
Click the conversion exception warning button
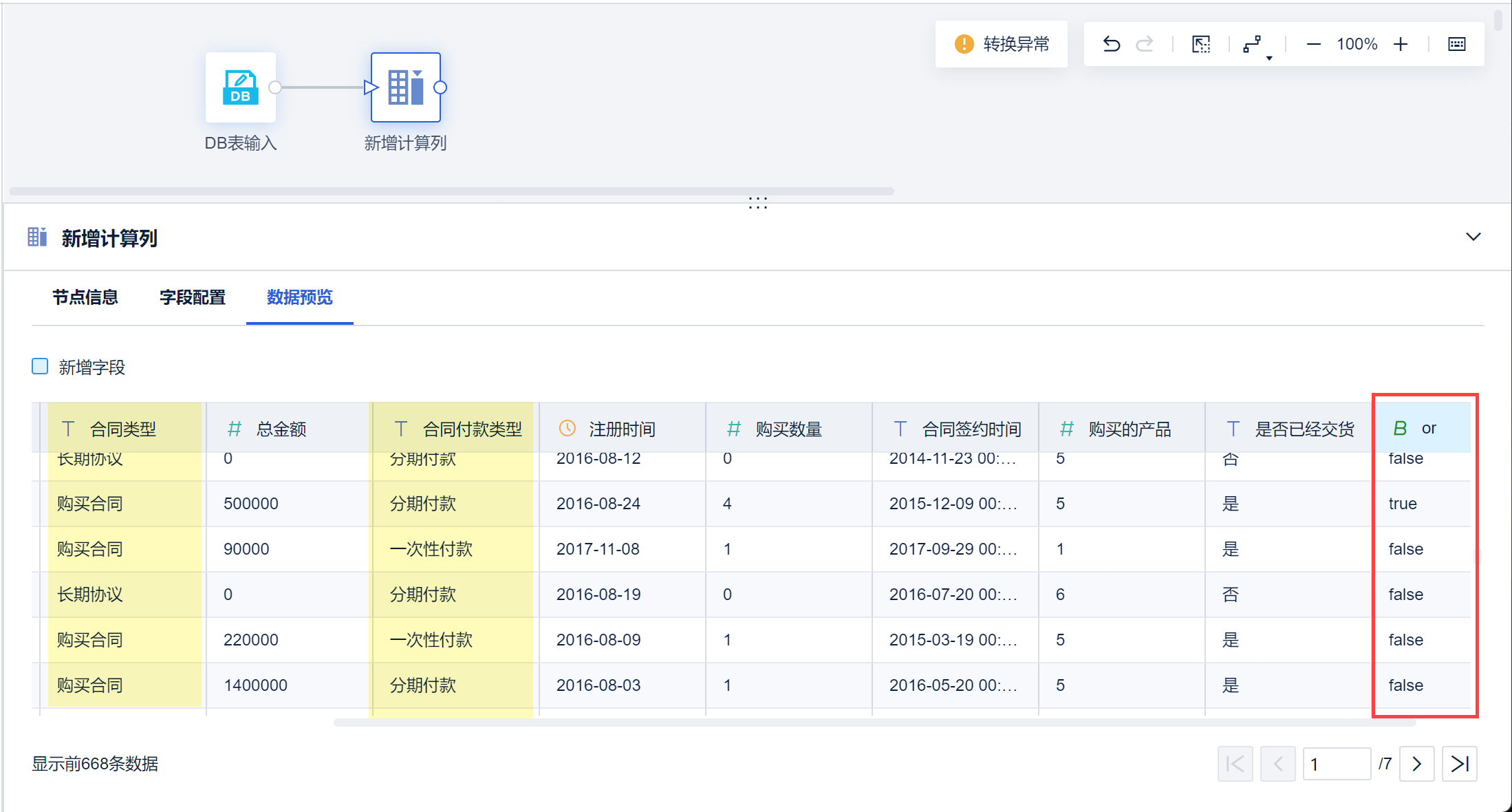point(1002,44)
